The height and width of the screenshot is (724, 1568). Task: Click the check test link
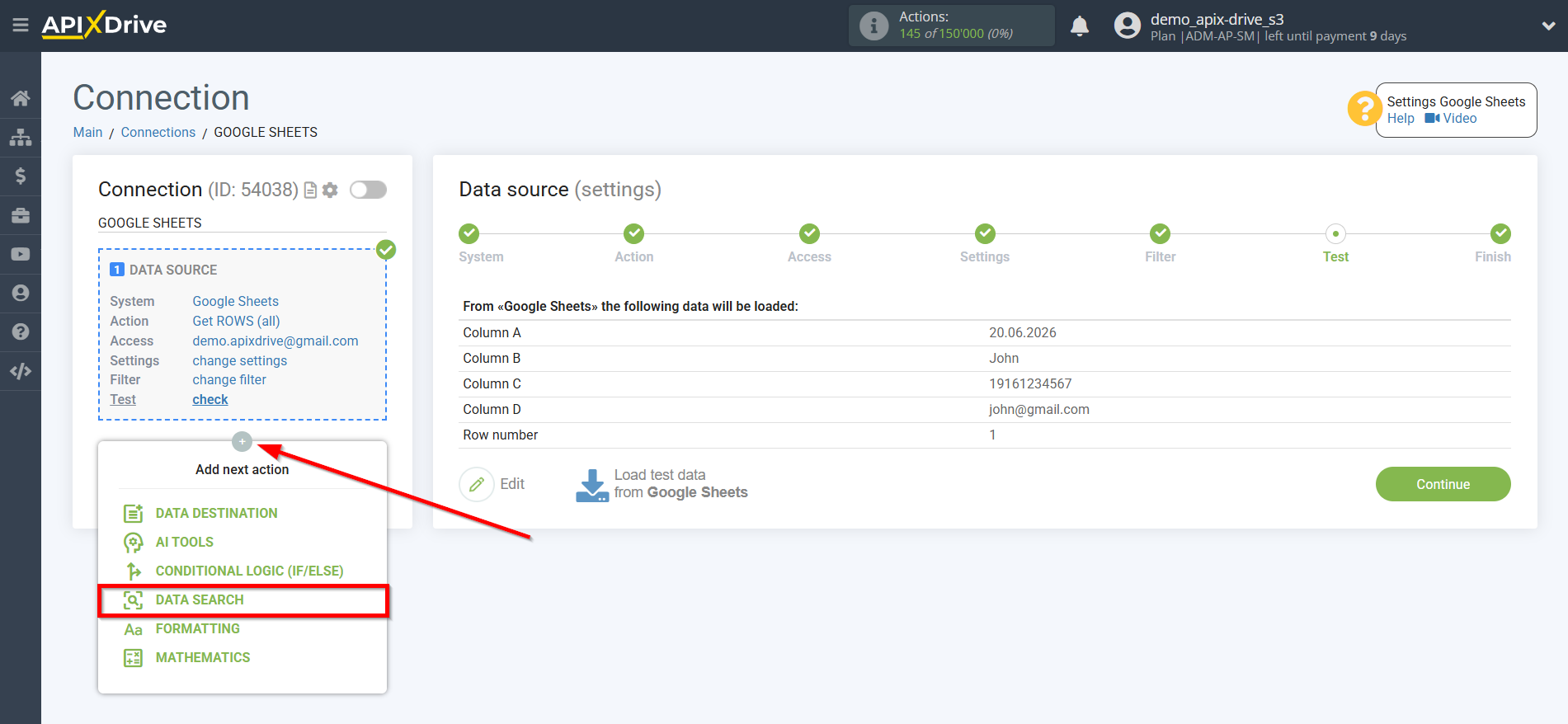[210, 399]
